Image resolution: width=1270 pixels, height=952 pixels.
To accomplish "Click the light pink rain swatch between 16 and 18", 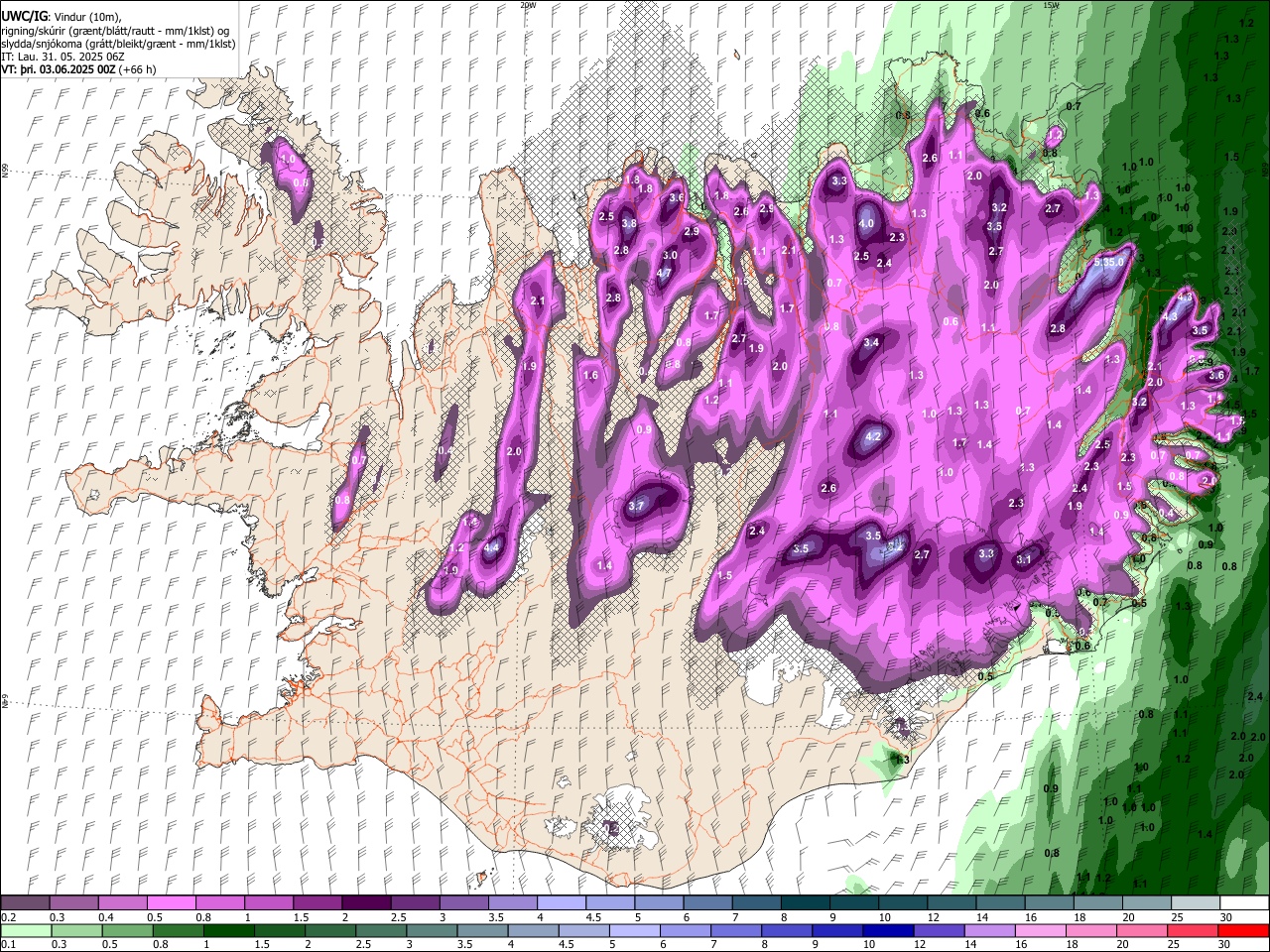I will click(x=1039, y=930).
